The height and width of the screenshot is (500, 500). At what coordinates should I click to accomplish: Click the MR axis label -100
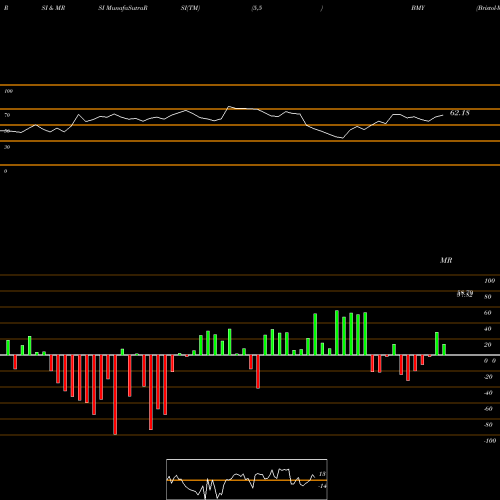tap(490, 441)
